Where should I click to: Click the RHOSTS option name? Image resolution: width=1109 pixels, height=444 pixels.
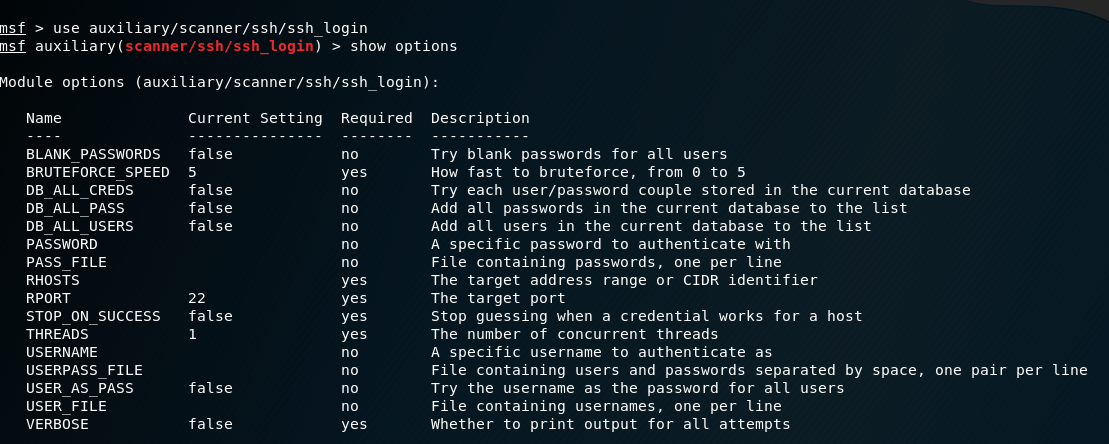(53, 280)
